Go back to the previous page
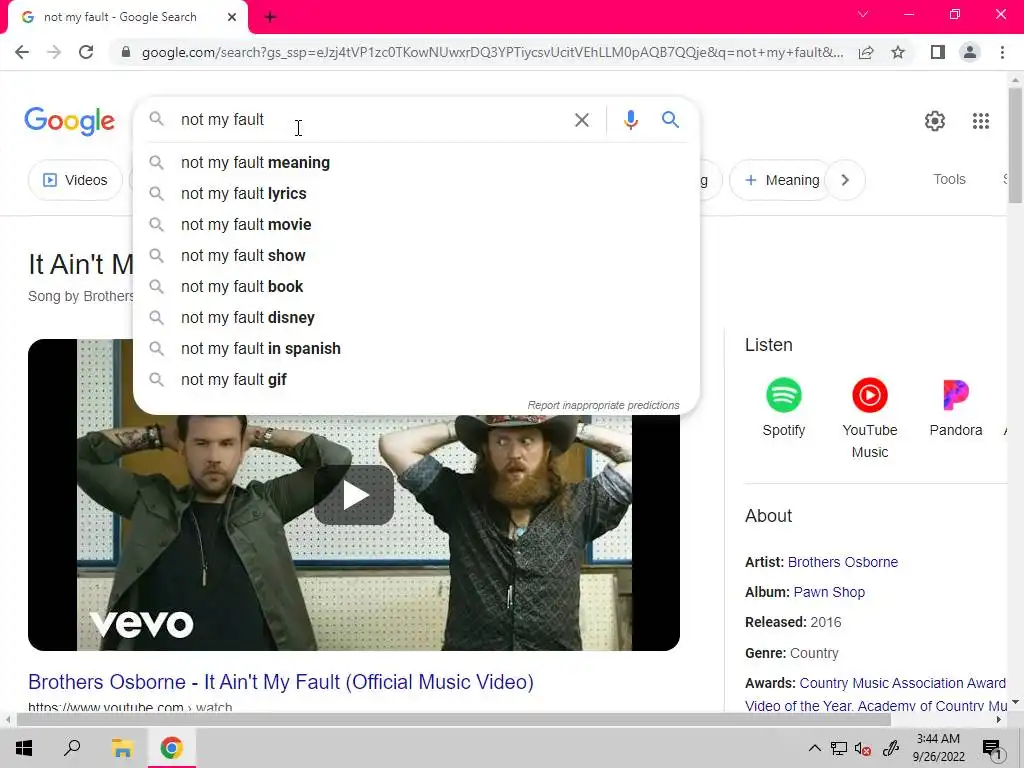This screenshot has height=768, width=1024. click(22, 52)
